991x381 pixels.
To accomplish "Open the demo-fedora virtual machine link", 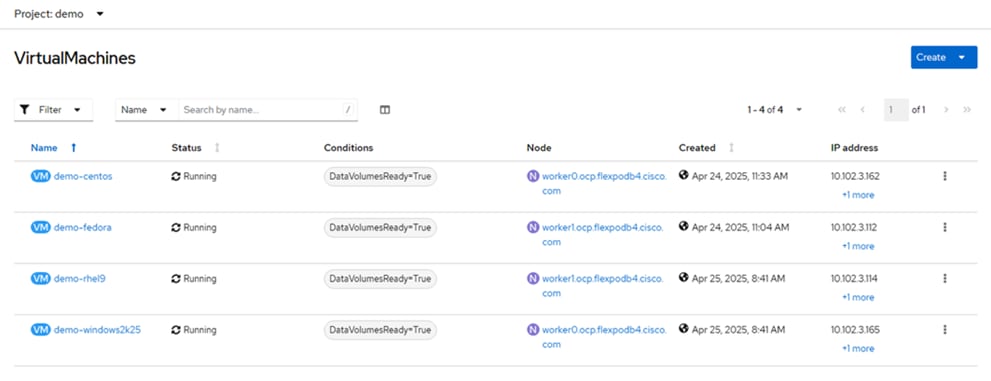I will click(83, 227).
